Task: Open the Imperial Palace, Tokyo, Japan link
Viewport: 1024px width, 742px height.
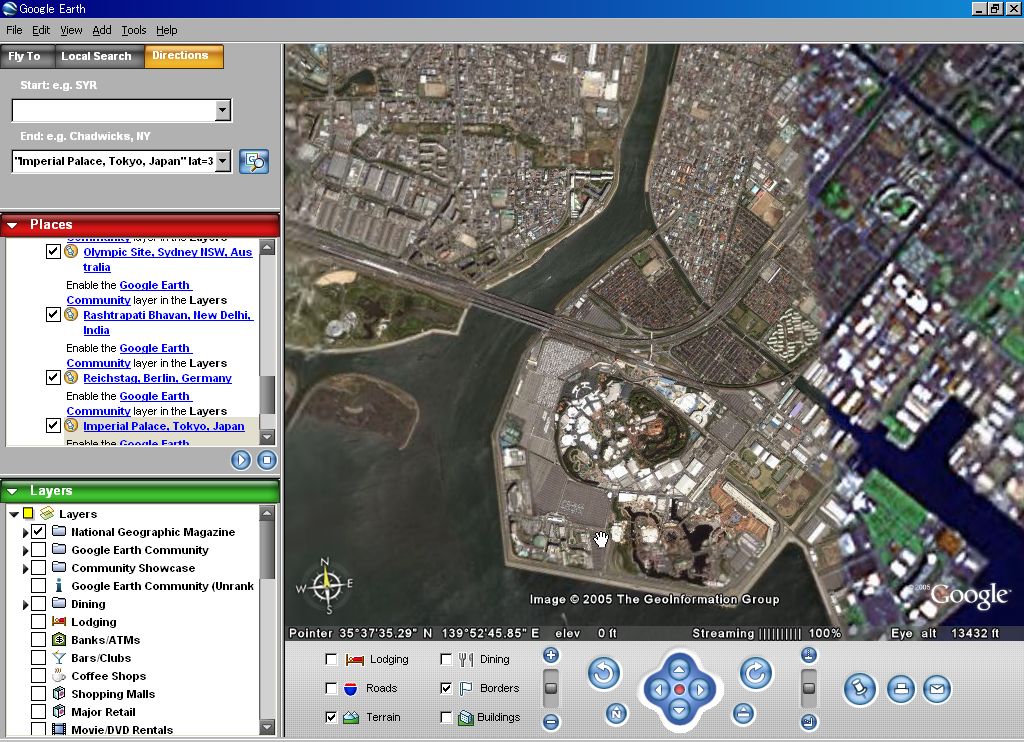Action: click(x=164, y=426)
